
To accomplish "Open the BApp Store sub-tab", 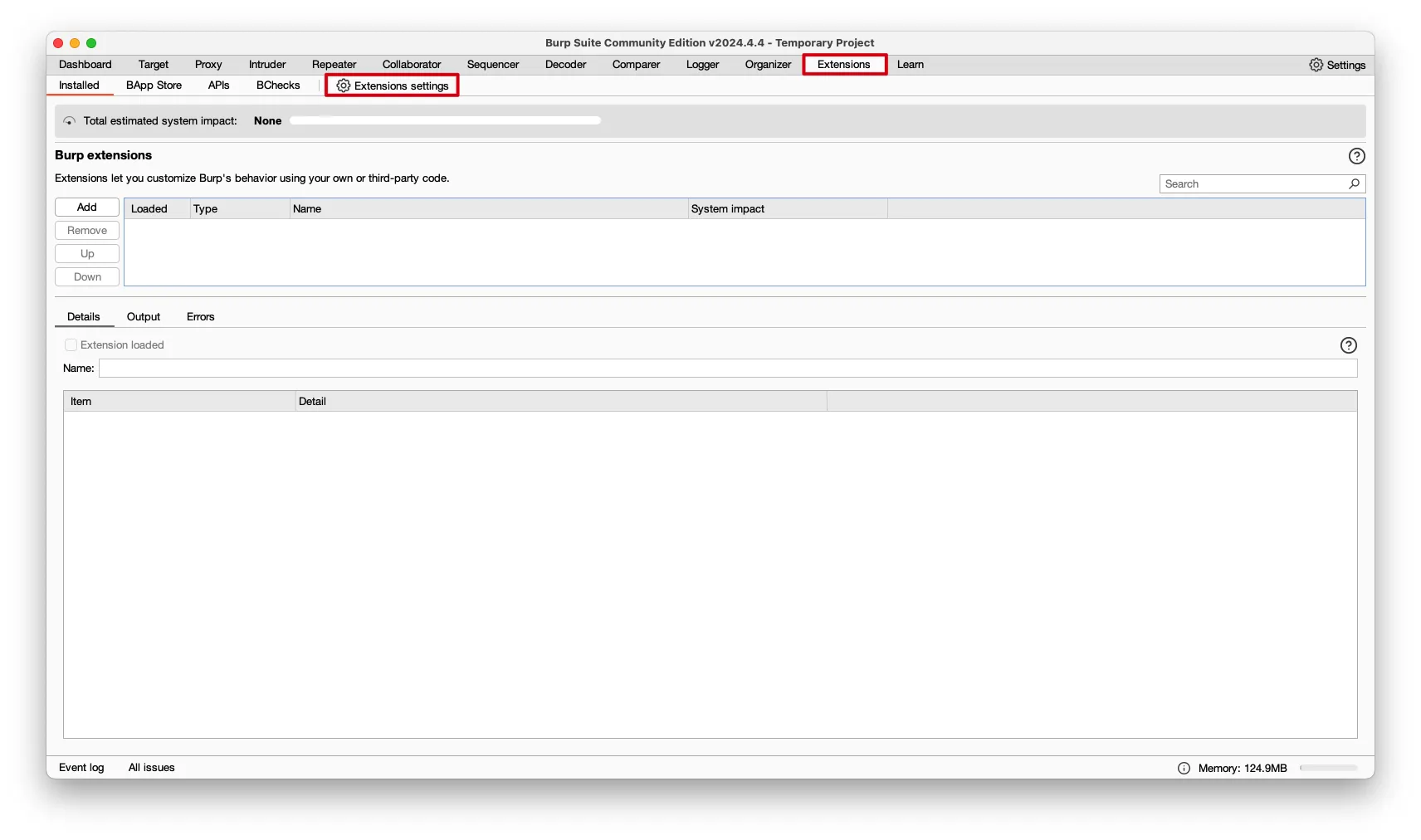I will [154, 85].
